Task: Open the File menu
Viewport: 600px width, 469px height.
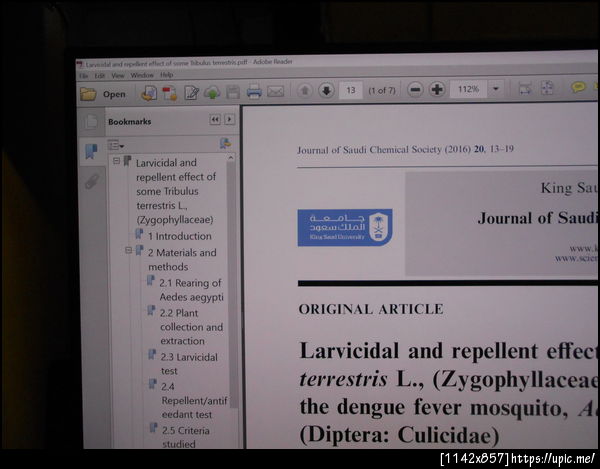Action: [x=83, y=76]
